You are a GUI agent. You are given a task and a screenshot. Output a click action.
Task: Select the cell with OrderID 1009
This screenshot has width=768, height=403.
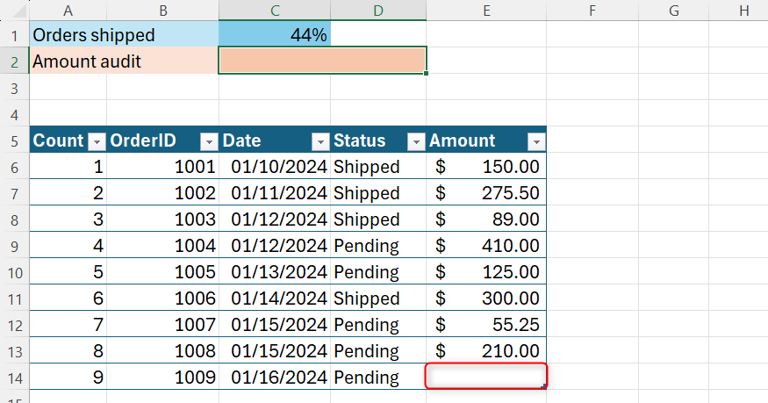[163, 377]
